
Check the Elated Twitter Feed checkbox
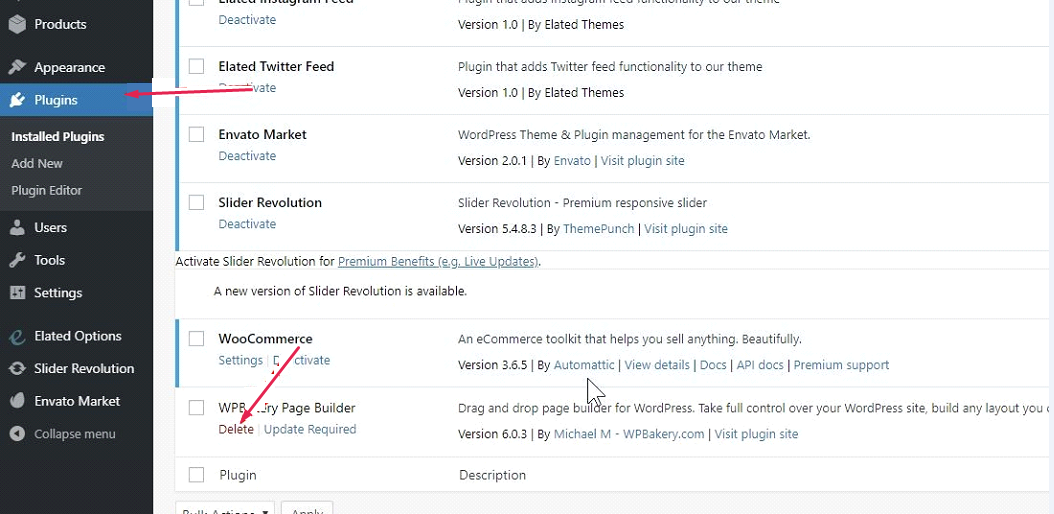pyautogui.click(x=197, y=67)
